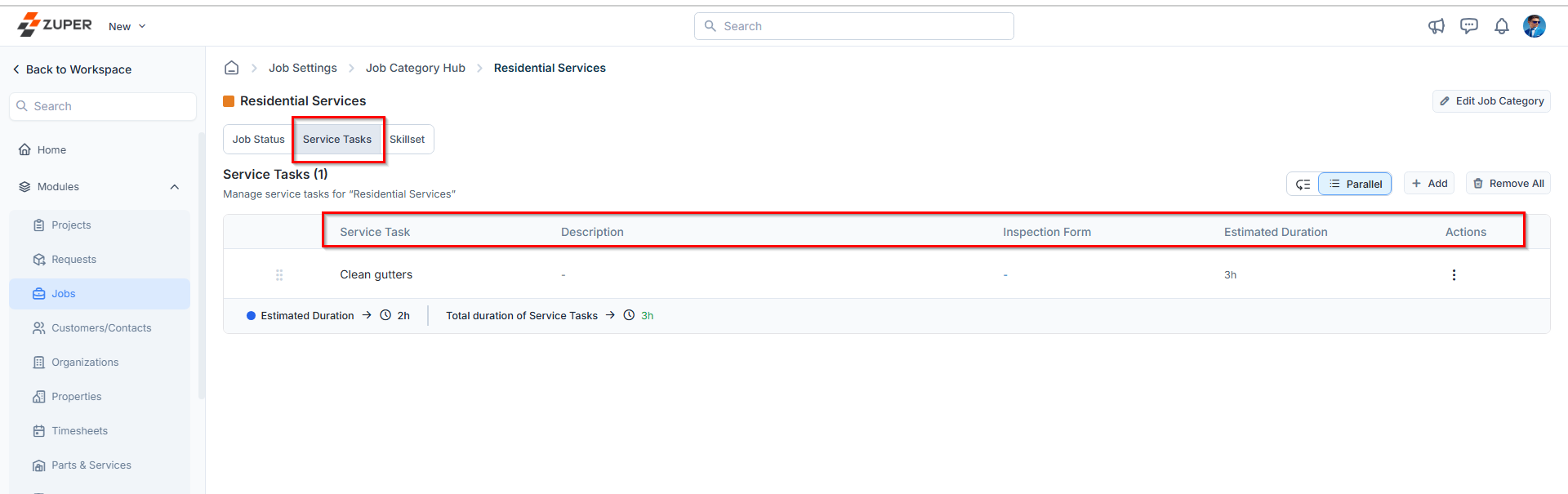Click the Clean gutters task name

tap(376, 274)
